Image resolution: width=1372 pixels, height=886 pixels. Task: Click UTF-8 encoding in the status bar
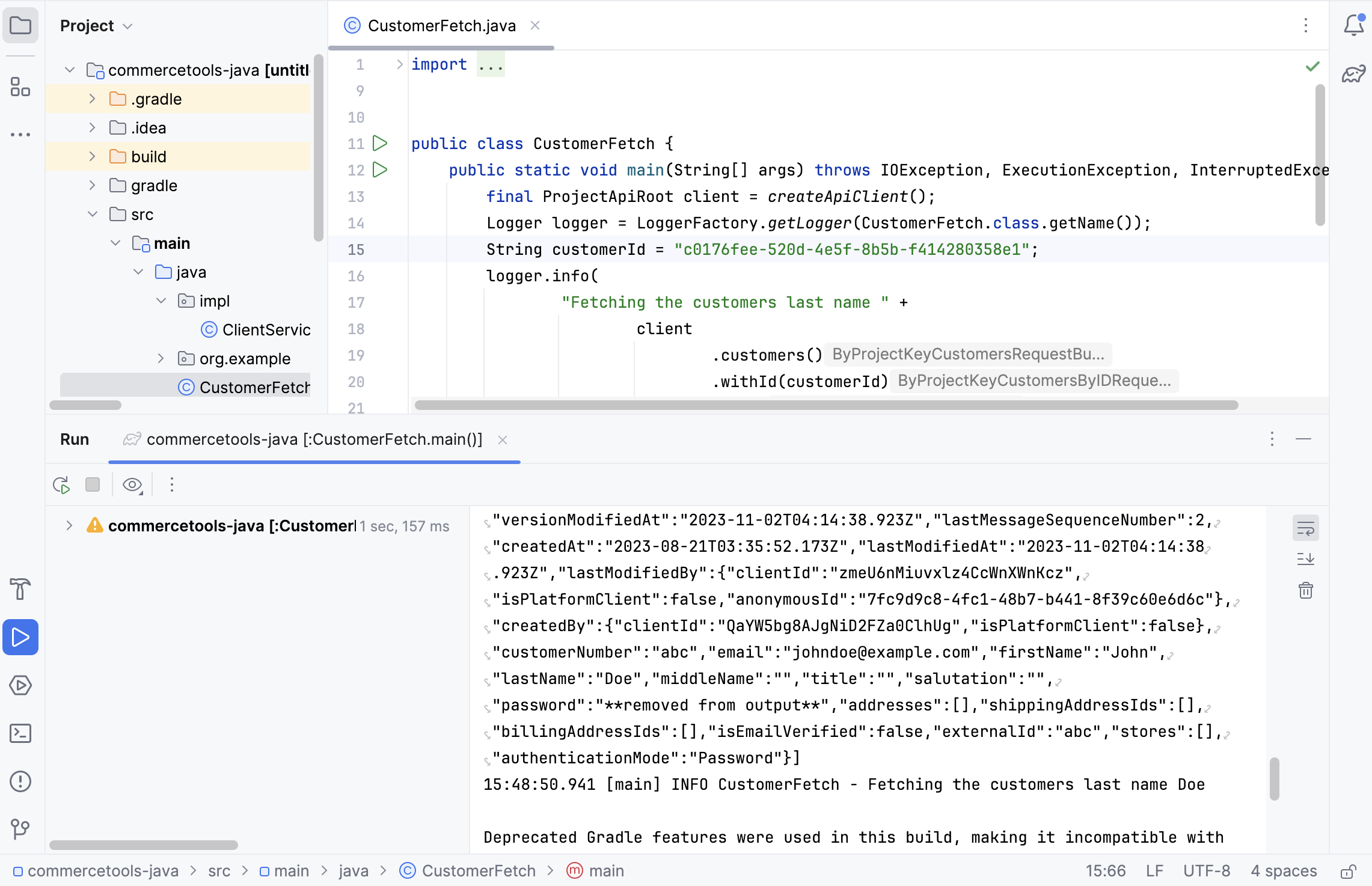(1206, 871)
